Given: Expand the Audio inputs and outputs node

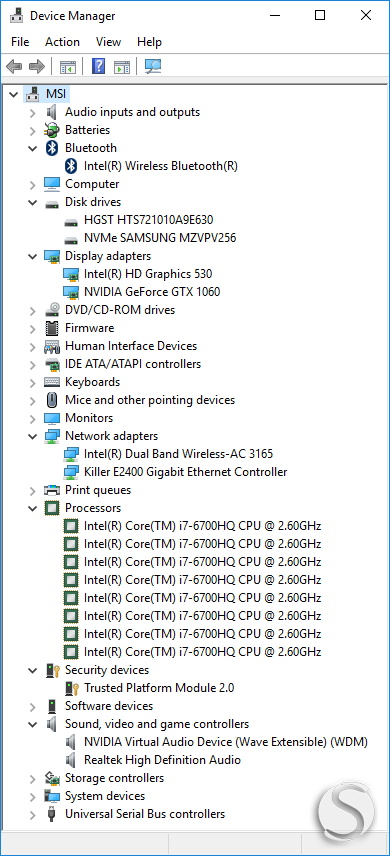Looking at the screenshot, I should [x=33, y=112].
